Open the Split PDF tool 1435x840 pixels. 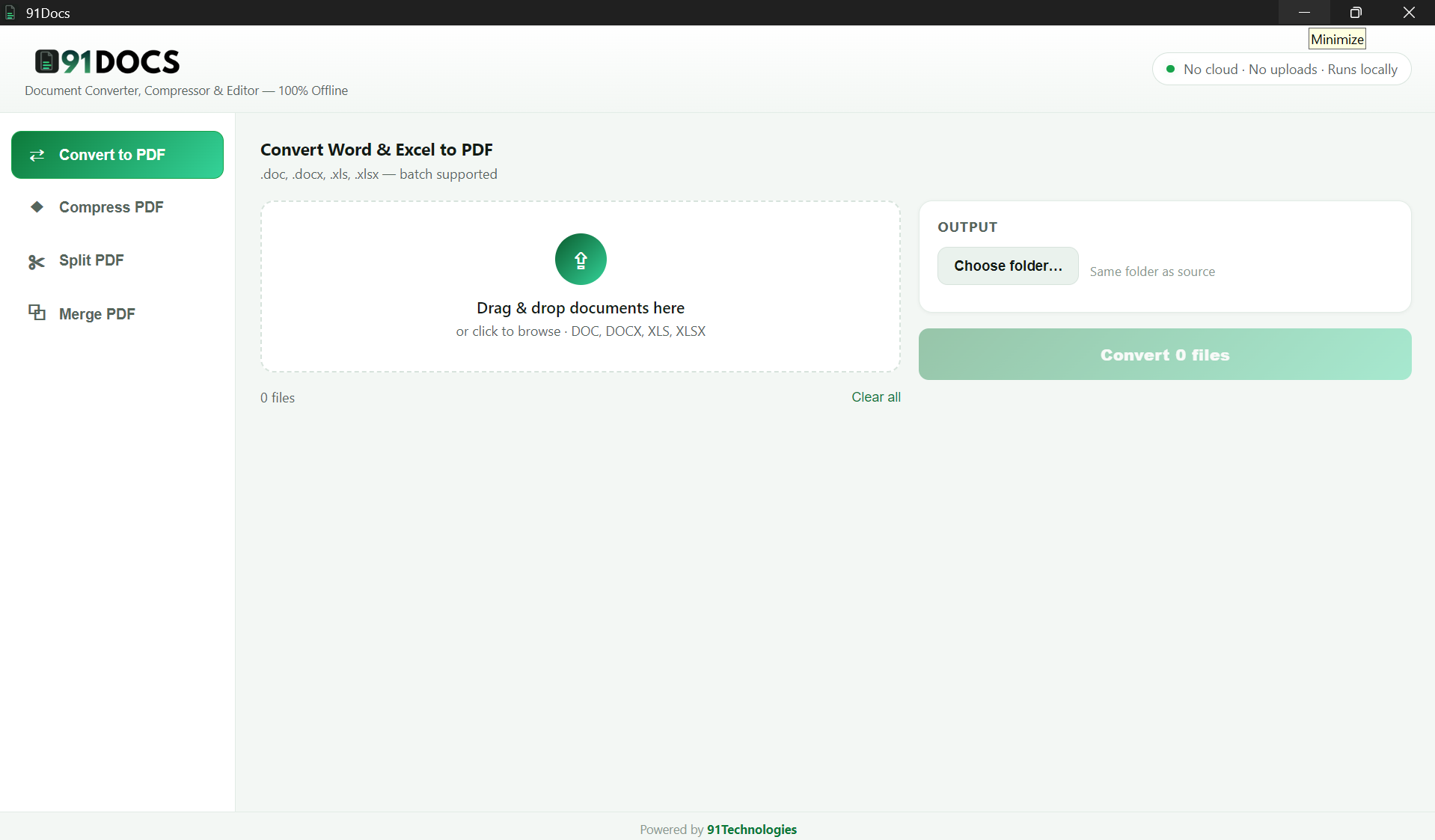[x=117, y=260]
